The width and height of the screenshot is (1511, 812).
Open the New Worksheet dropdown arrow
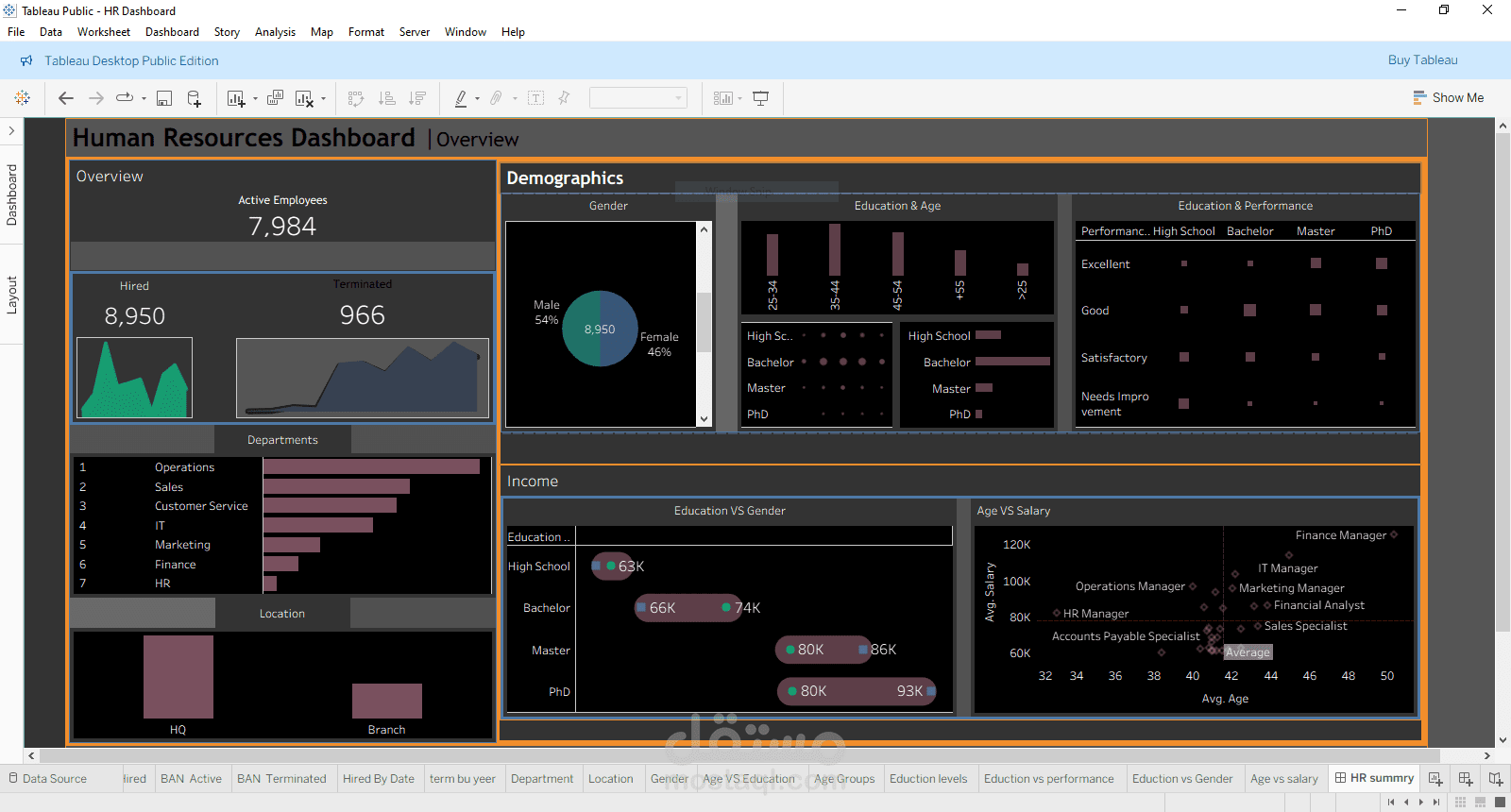(x=255, y=98)
